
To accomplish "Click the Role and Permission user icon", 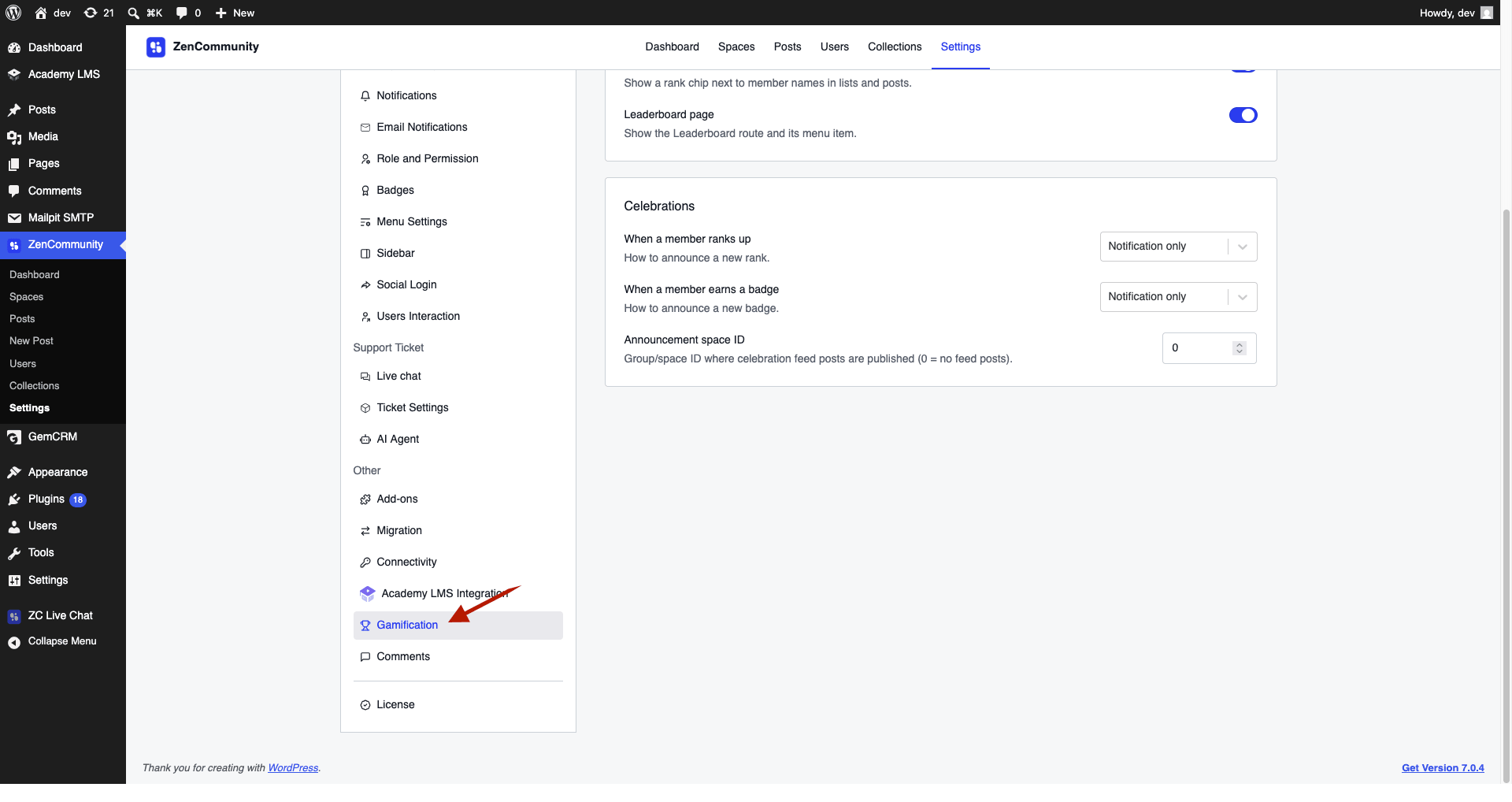I will click(365, 159).
